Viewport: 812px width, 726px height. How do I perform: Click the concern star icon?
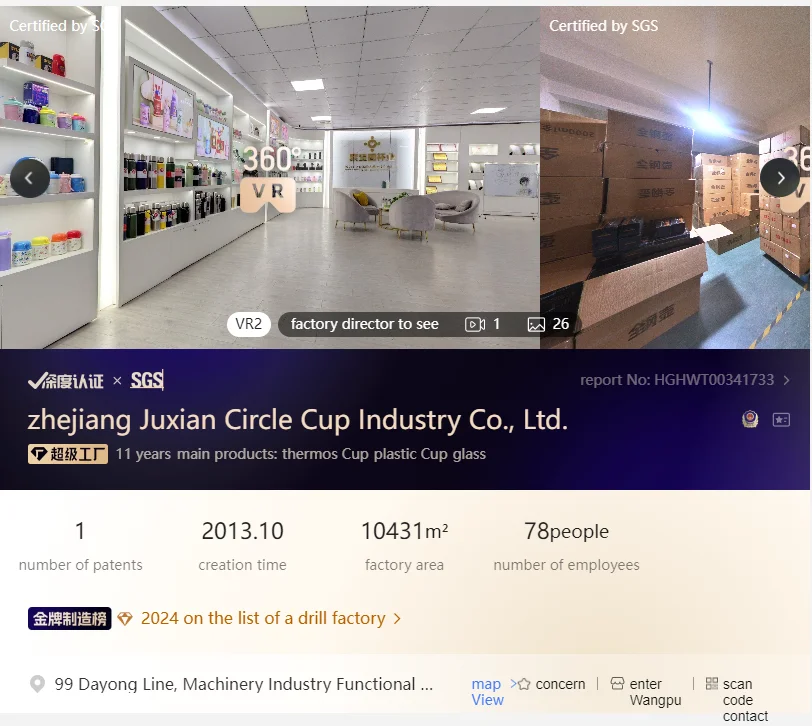click(524, 684)
